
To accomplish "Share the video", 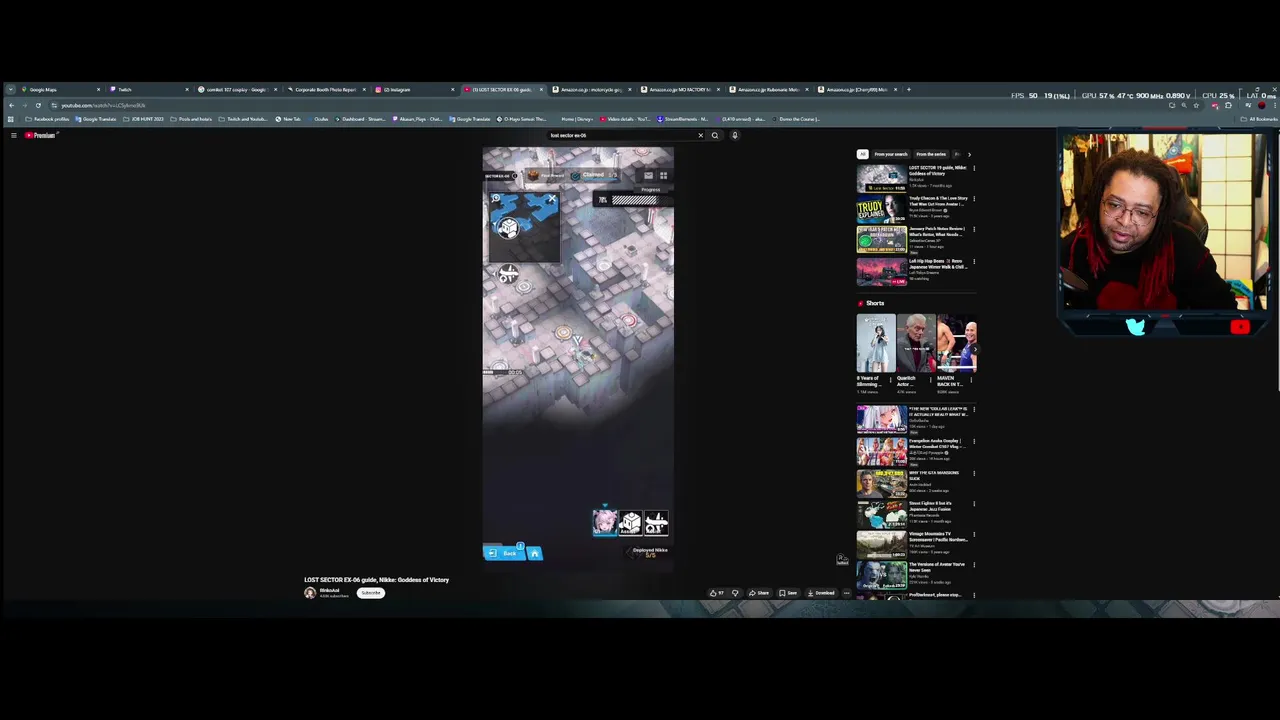I will (759, 593).
